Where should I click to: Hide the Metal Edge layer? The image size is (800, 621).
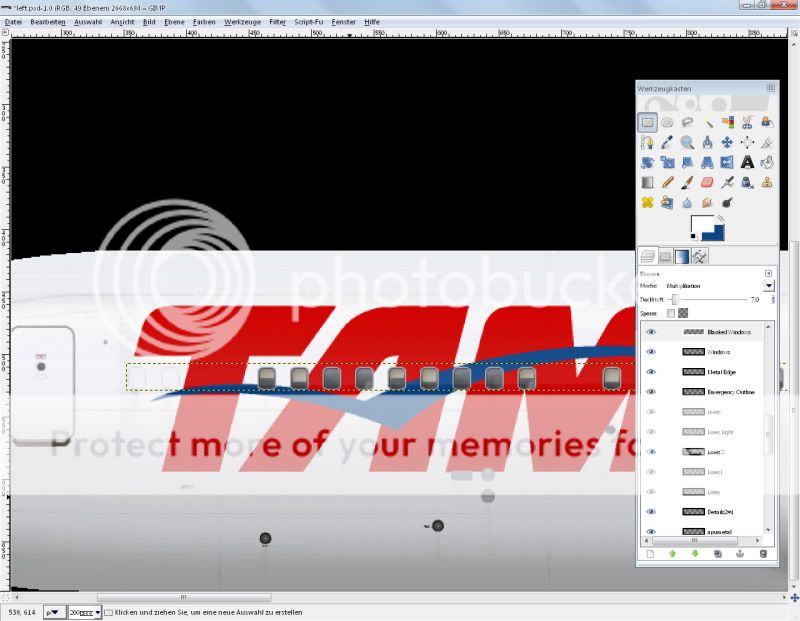(651, 372)
